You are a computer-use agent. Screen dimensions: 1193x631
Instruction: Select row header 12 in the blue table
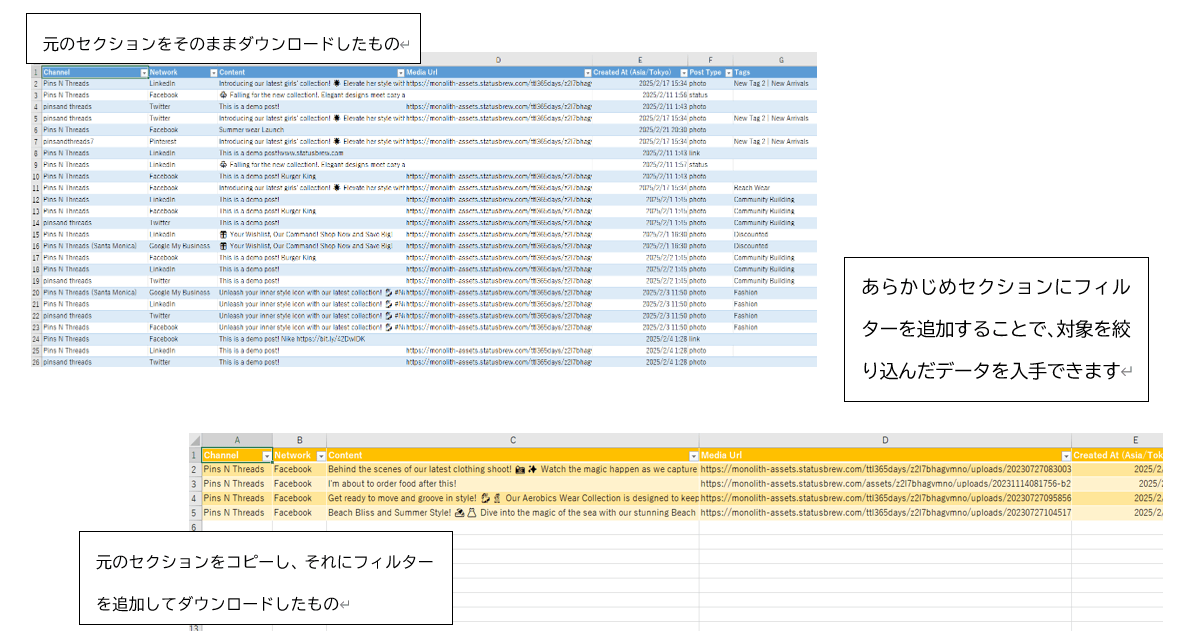36,200
